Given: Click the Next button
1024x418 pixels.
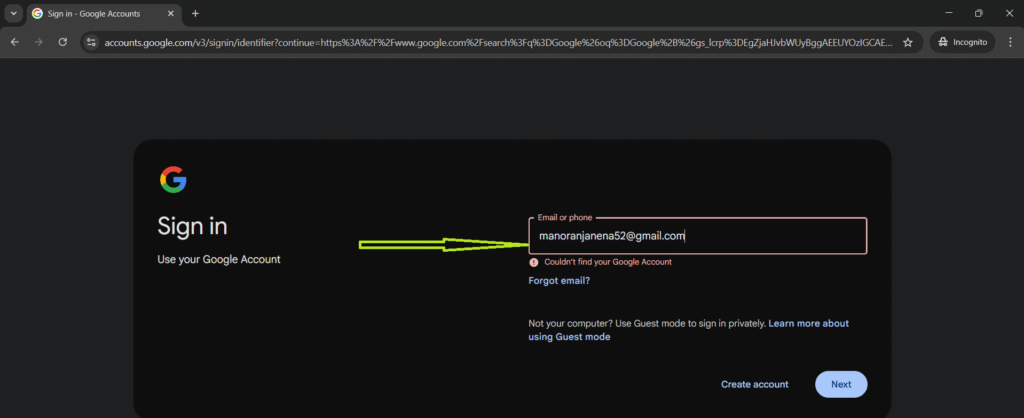Looking at the screenshot, I should pyautogui.click(x=841, y=384).
